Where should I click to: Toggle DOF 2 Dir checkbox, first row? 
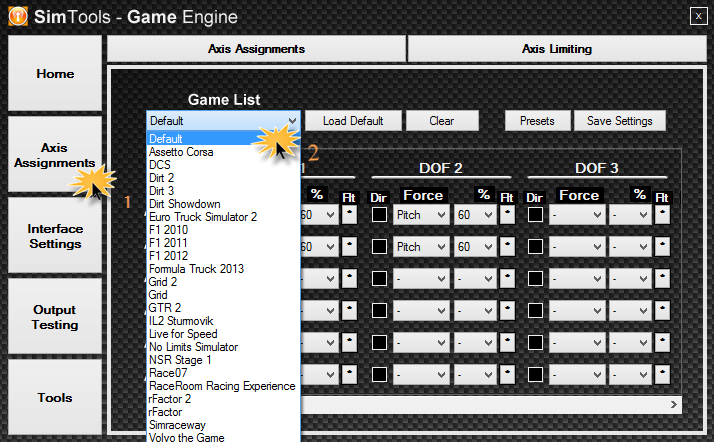(379, 214)
